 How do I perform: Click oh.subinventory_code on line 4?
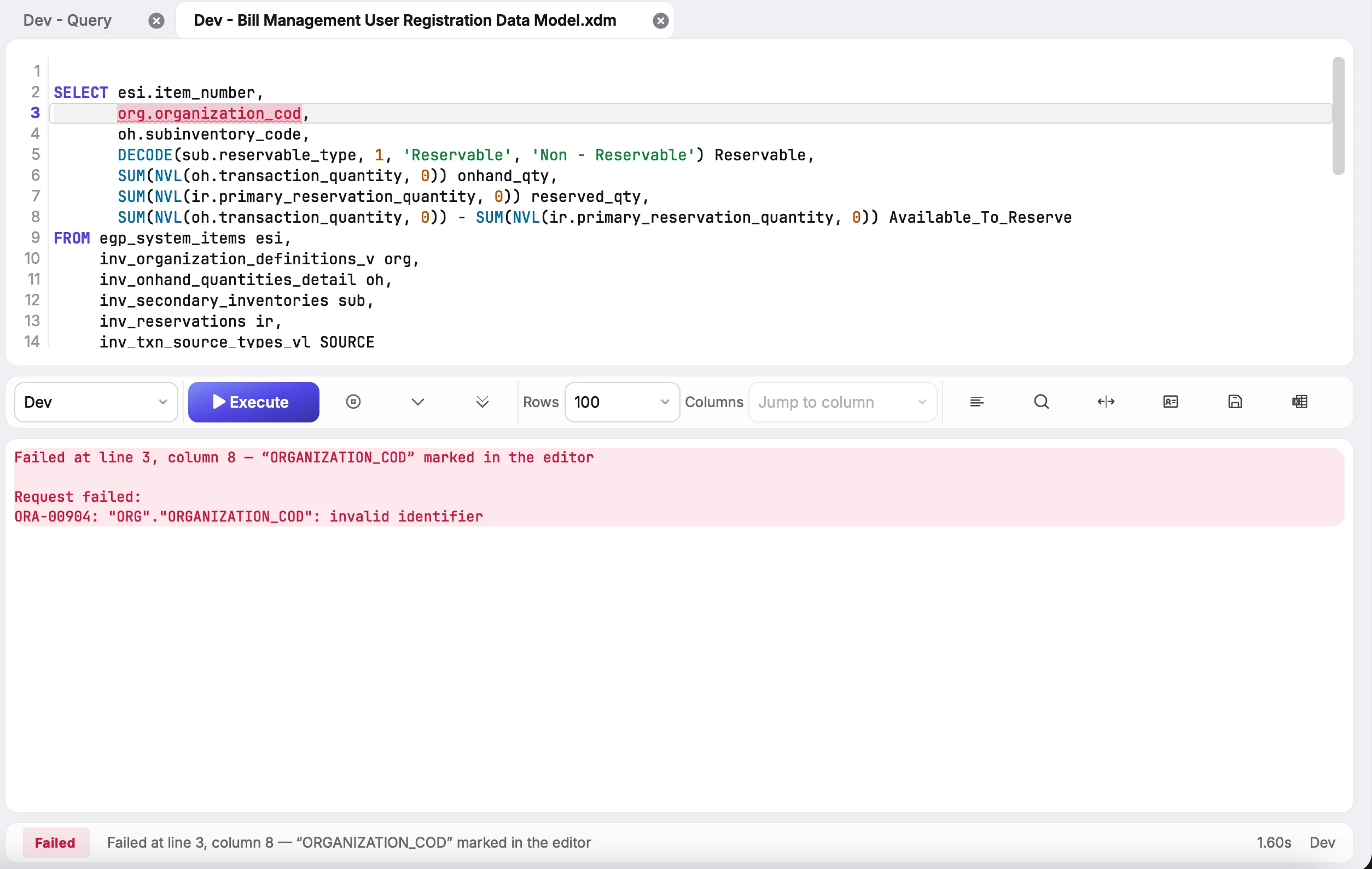coord(209,134)
